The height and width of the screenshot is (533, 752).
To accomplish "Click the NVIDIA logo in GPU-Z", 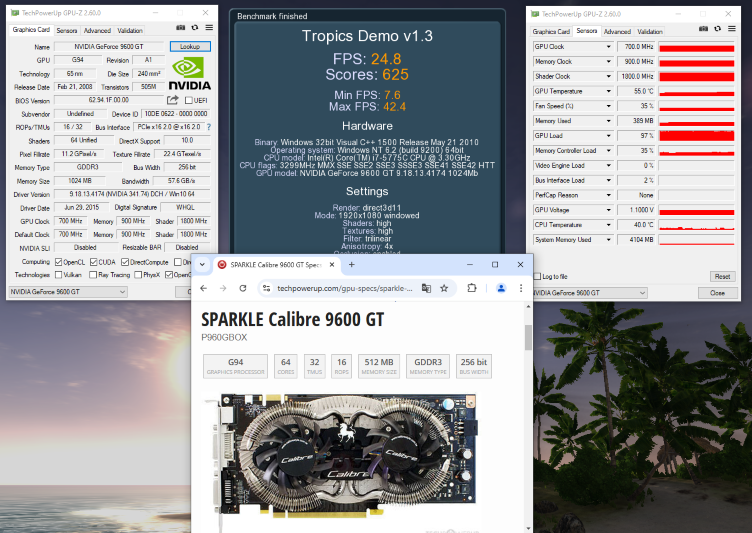I will (x=189, y=73).
